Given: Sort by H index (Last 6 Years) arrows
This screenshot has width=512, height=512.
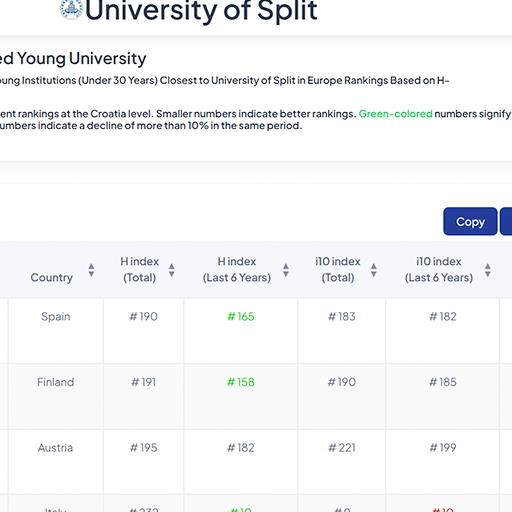Looking at the screenshot, I should (286, 270).
